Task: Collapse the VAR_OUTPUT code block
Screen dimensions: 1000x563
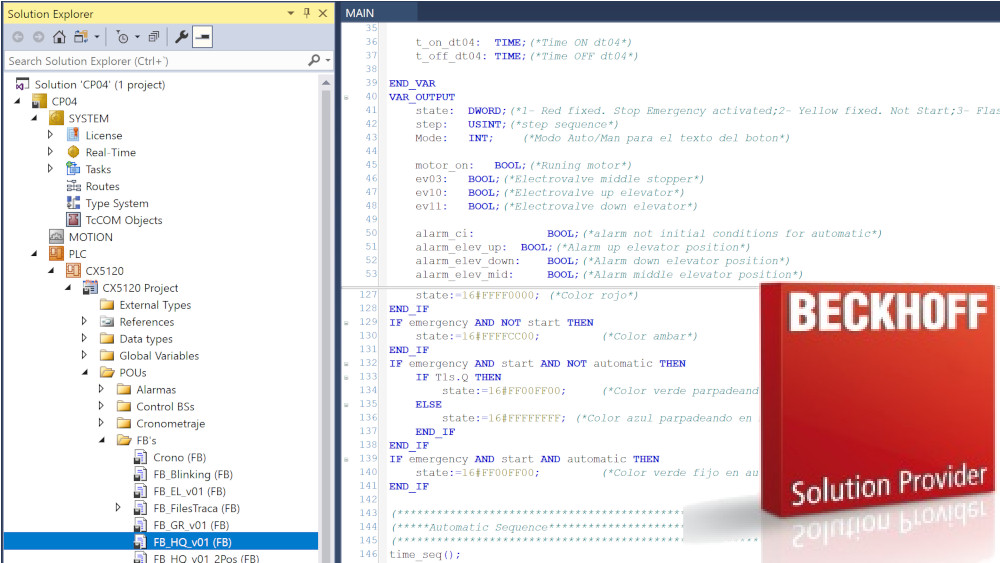Action: (x=346, y=97)
